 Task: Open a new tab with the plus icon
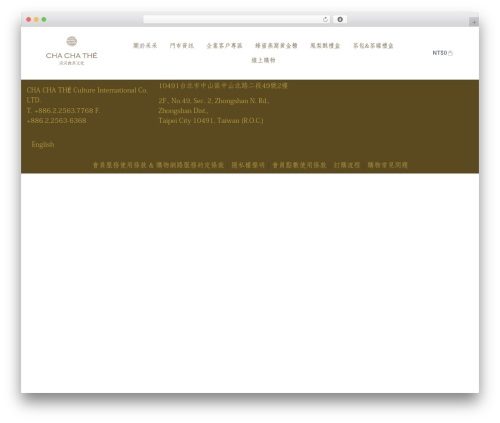coord(474,22)
